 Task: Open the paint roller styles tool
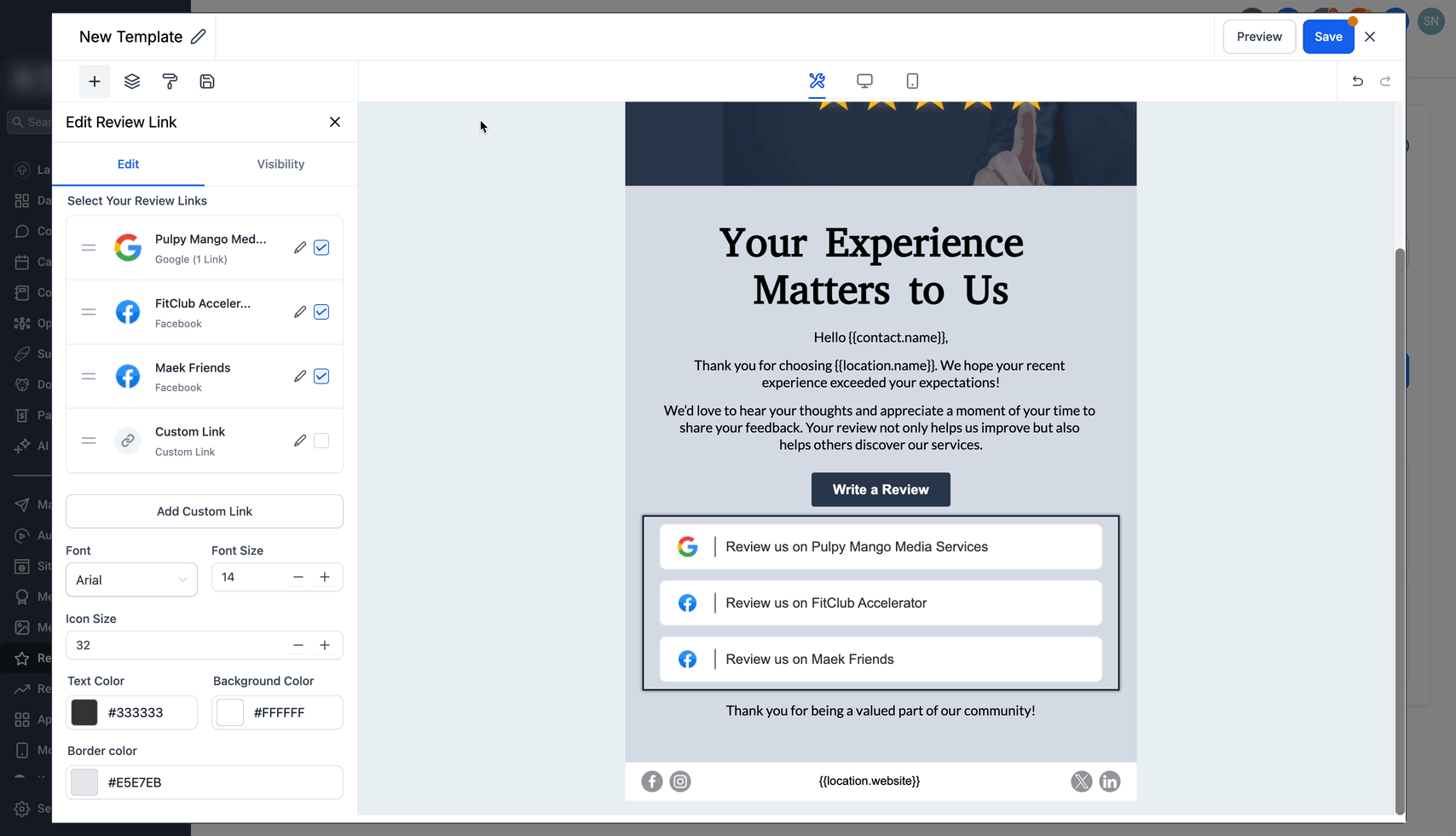170,82
